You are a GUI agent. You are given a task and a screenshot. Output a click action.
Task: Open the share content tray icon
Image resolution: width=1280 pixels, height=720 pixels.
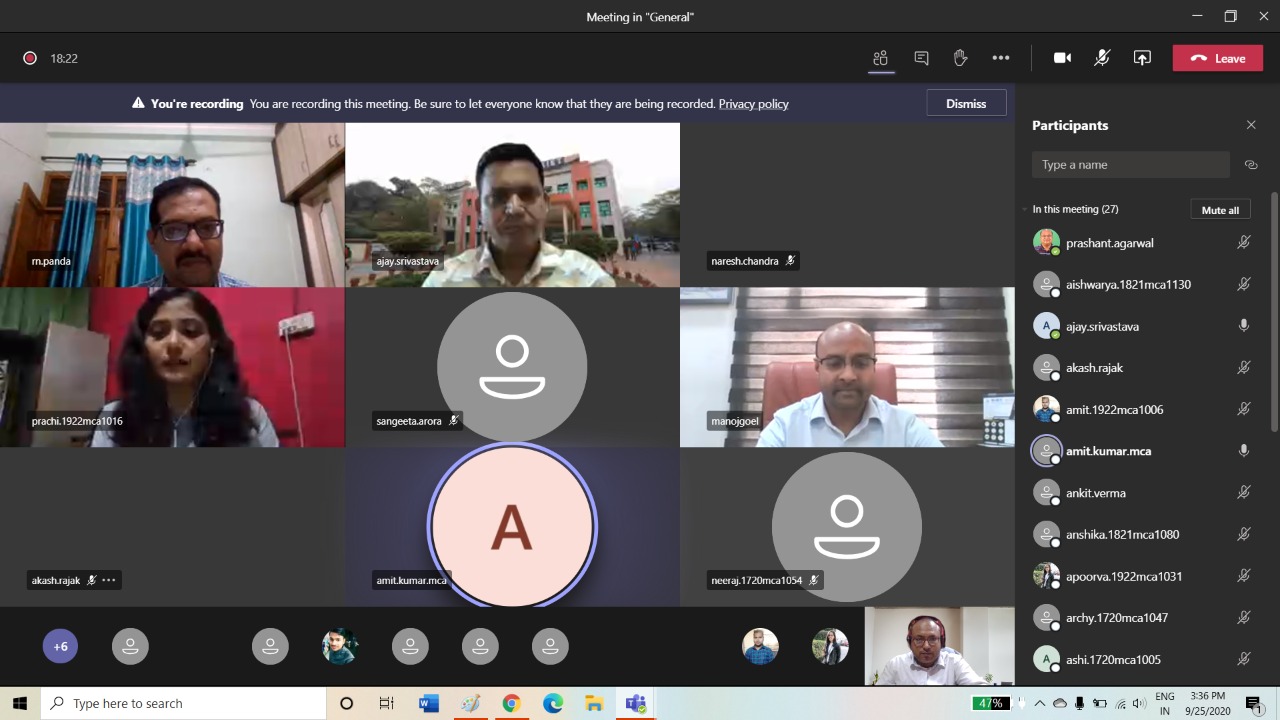click(1142, 58)
